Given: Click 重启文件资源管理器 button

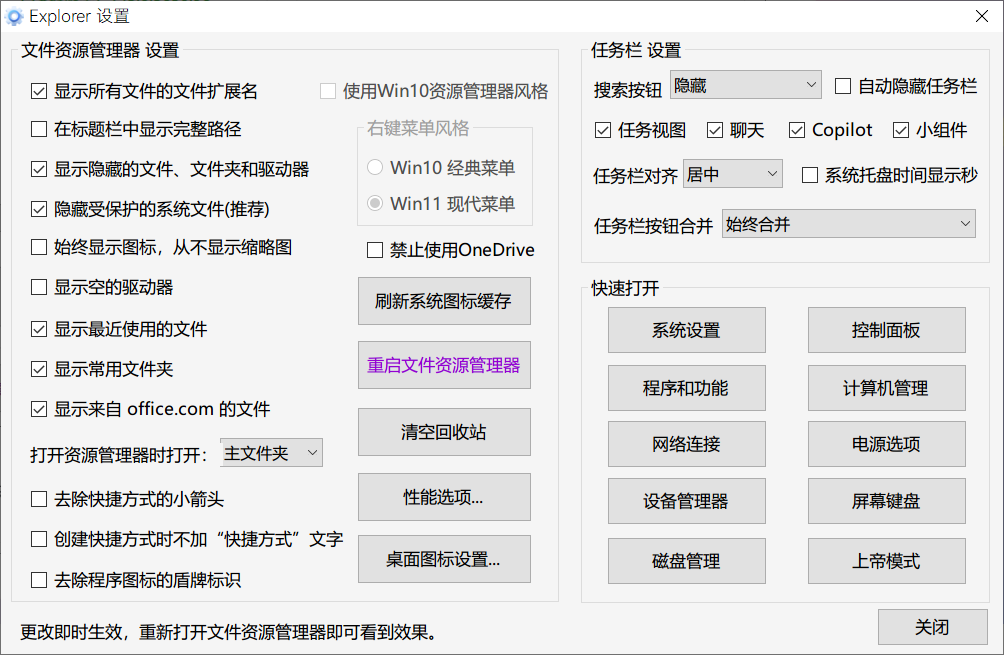Looking at the screenshot, I should (444, 365).
